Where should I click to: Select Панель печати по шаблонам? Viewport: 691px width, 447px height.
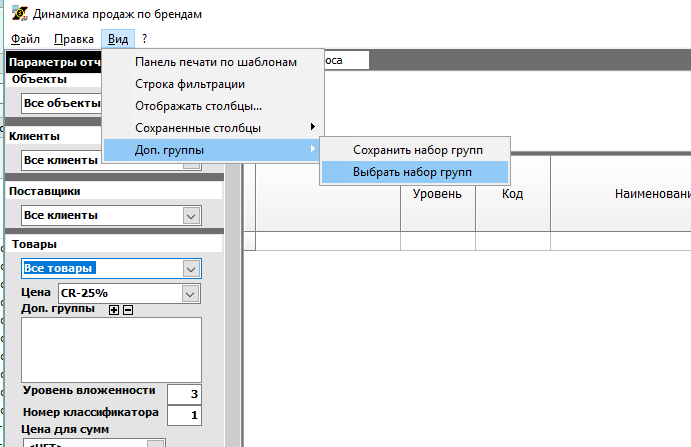(212, 62)
